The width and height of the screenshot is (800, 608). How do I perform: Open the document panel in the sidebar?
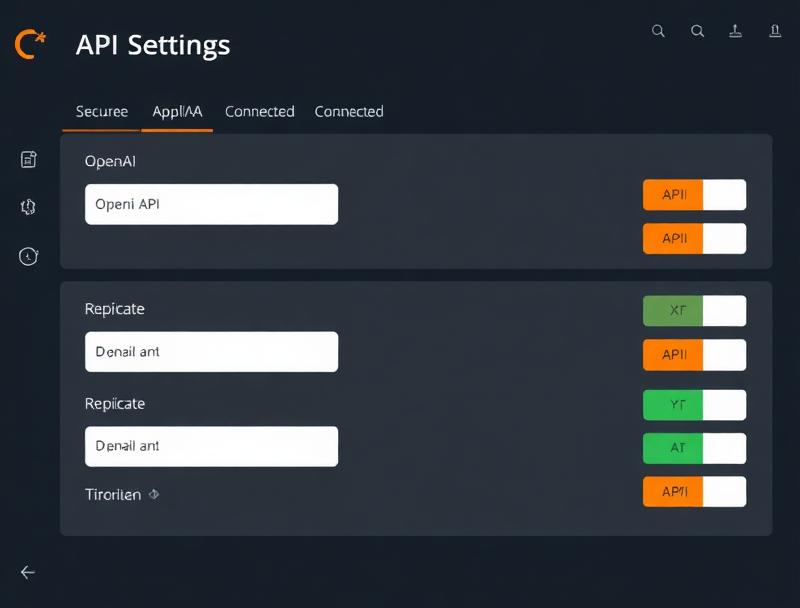[x=28, y=158]
